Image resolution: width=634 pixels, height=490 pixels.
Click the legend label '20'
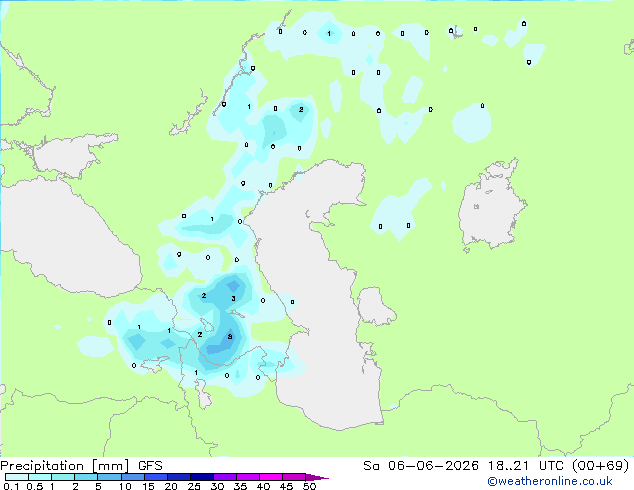pos(171,486)
